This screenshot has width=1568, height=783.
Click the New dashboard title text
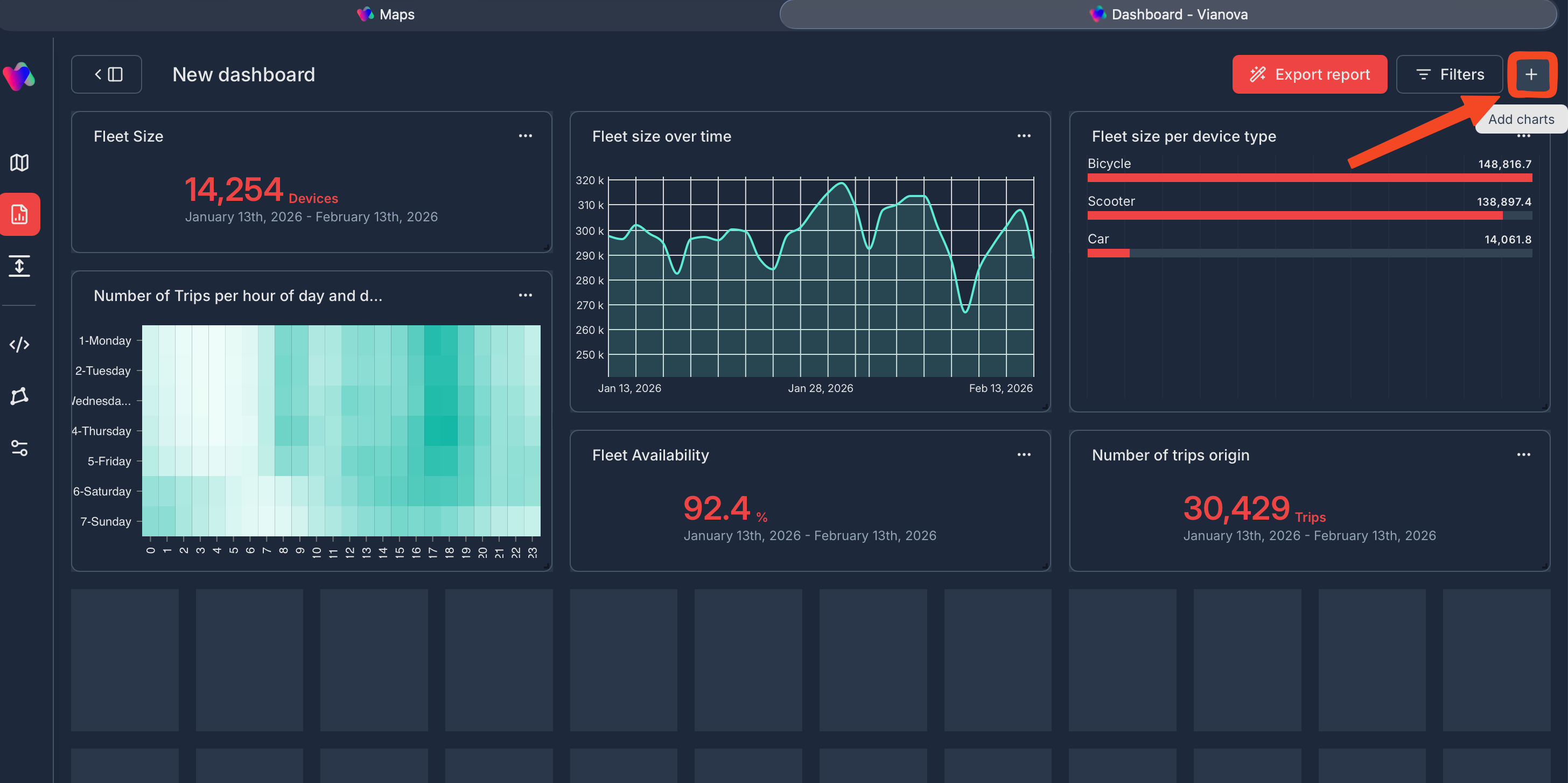coord(243,74)
